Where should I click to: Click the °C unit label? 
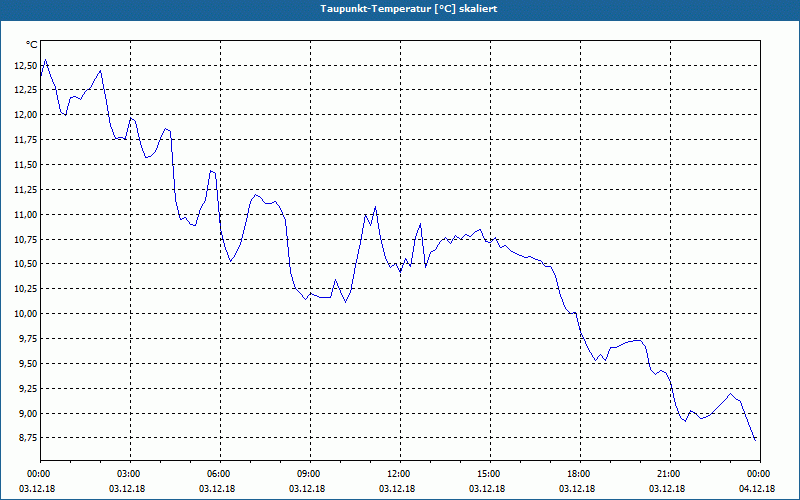[x=32, y=45]
